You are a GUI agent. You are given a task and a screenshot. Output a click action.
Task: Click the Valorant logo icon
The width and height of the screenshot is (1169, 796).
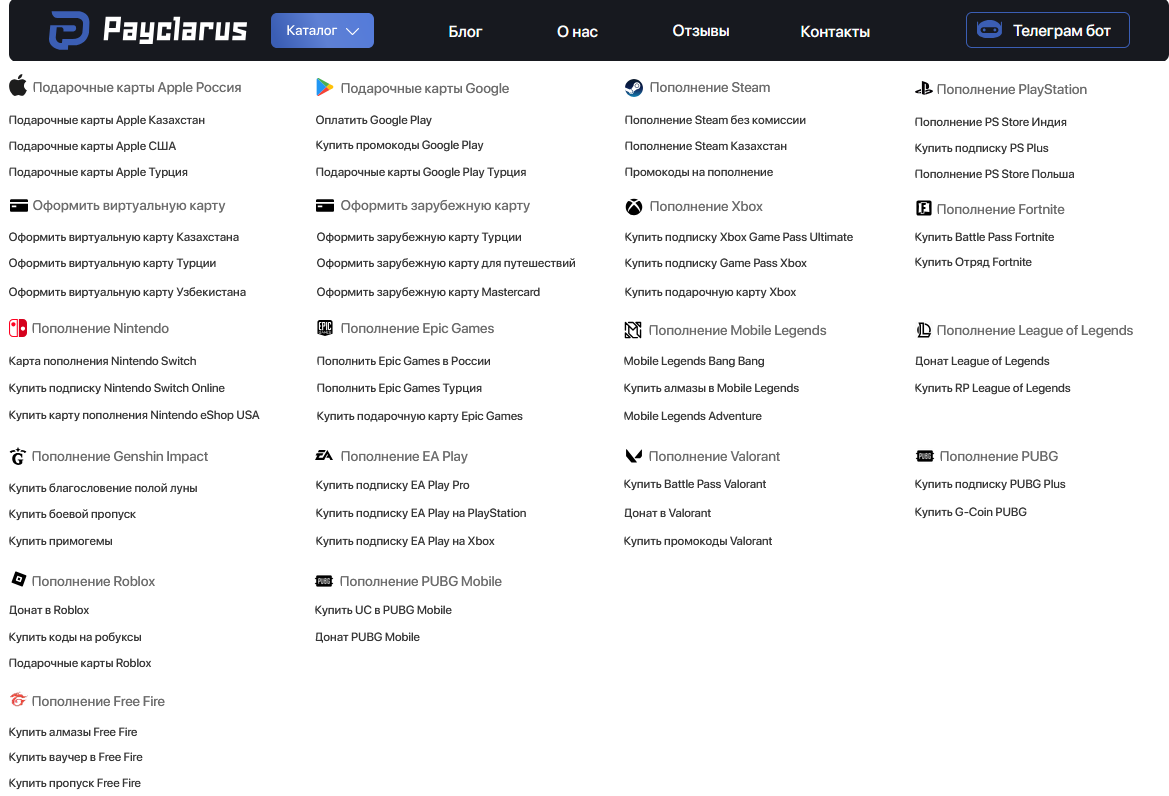point(633,456)
